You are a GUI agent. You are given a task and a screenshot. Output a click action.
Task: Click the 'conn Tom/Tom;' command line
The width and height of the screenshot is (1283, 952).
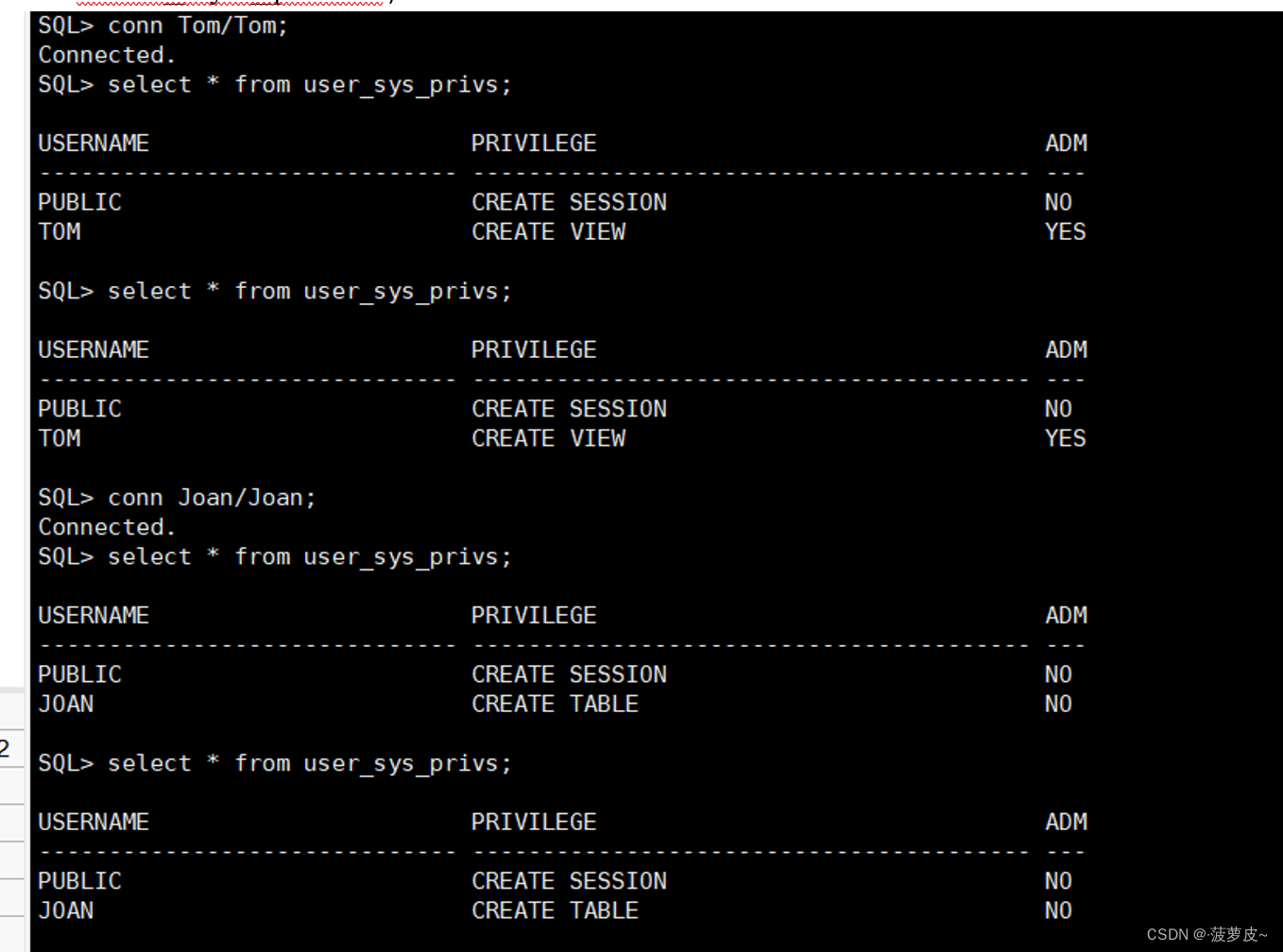coord(163,25)
